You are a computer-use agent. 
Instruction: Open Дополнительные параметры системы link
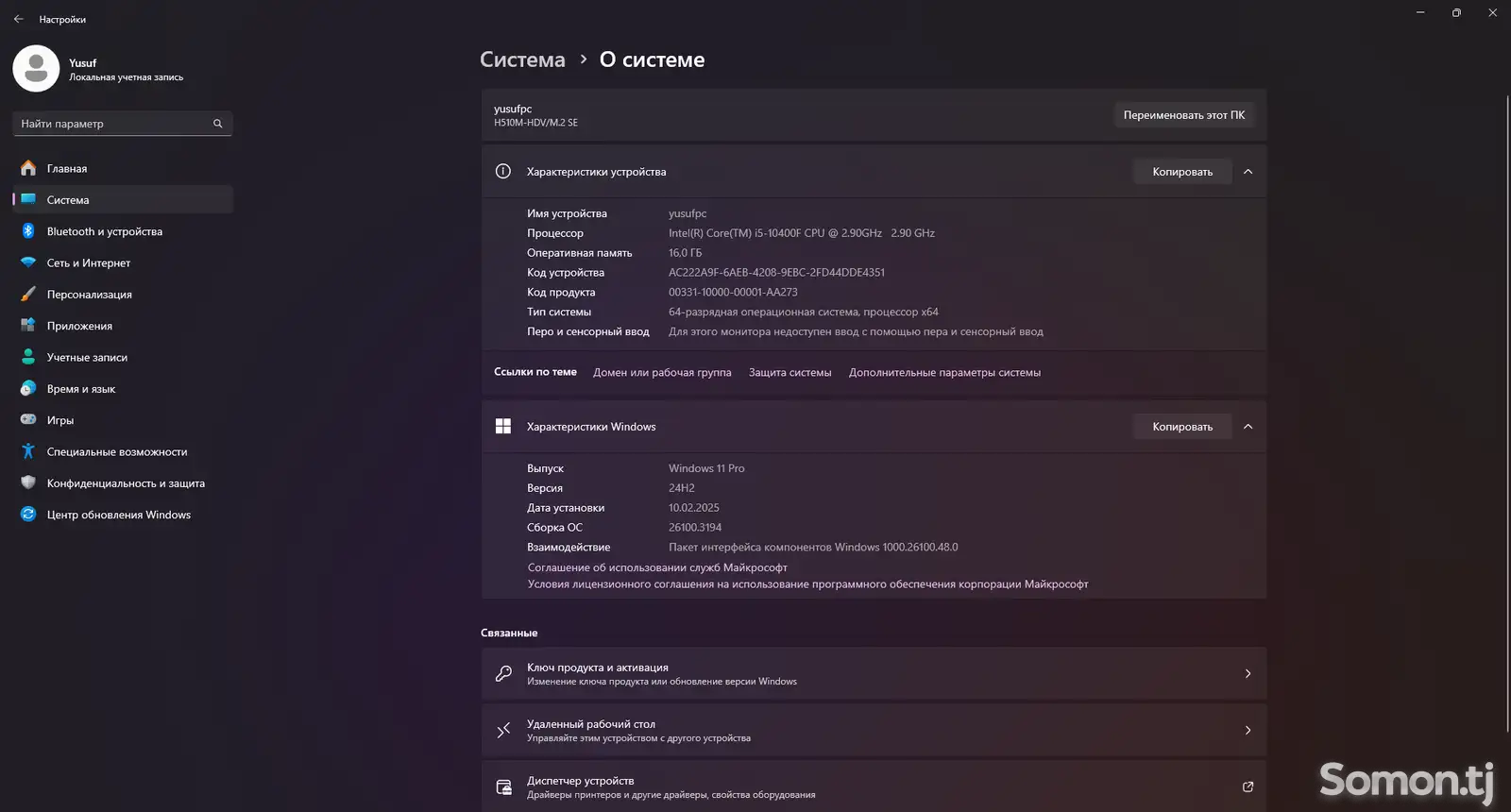[x=944, y=372]
